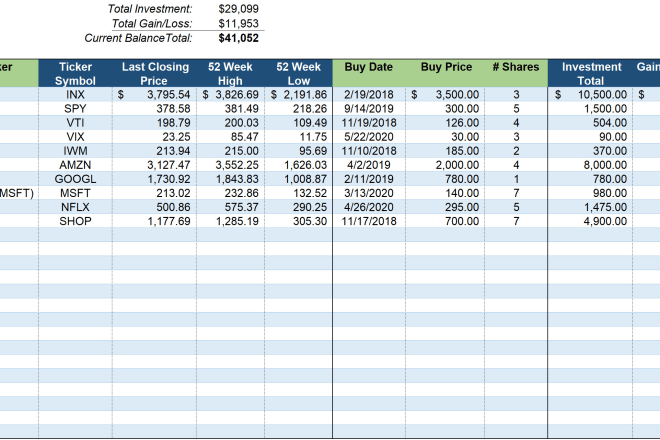Select SHOP closing price 1,177.69
The height and width of the screenshot is (440, 660).
tap(154, 221)
